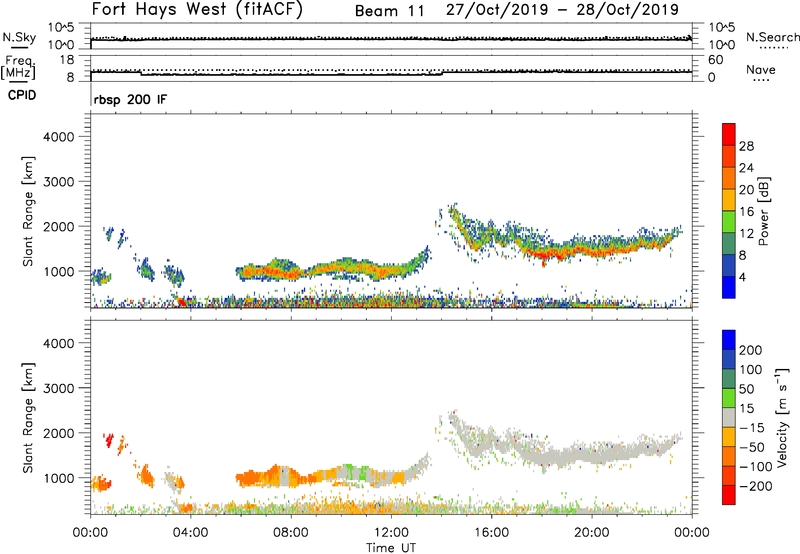800x554 pixels.
Task: Click the 'N.Search' legend label
Action: coord(772,37)
